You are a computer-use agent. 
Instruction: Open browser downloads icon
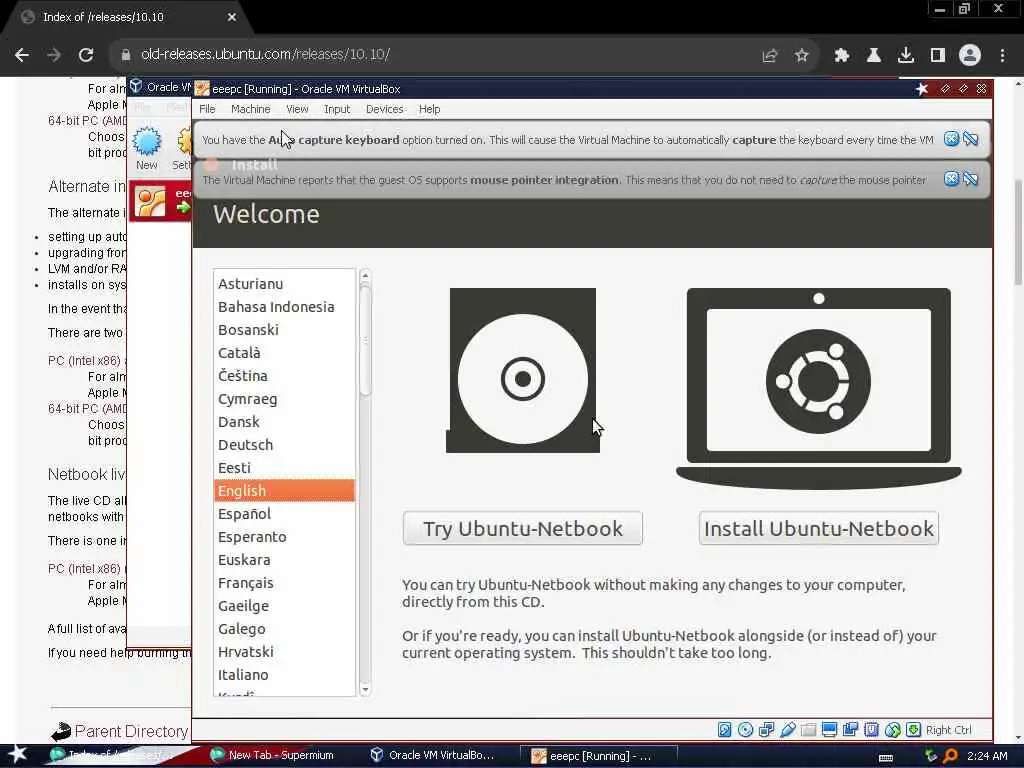906,56
